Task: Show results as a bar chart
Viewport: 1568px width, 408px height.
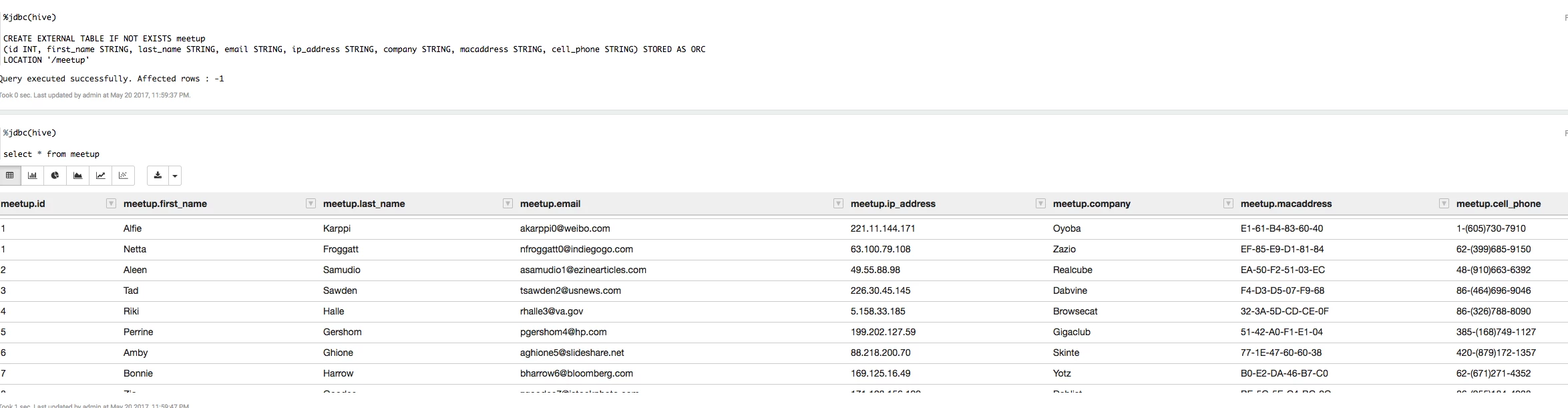Action: (x=32, y=176)
